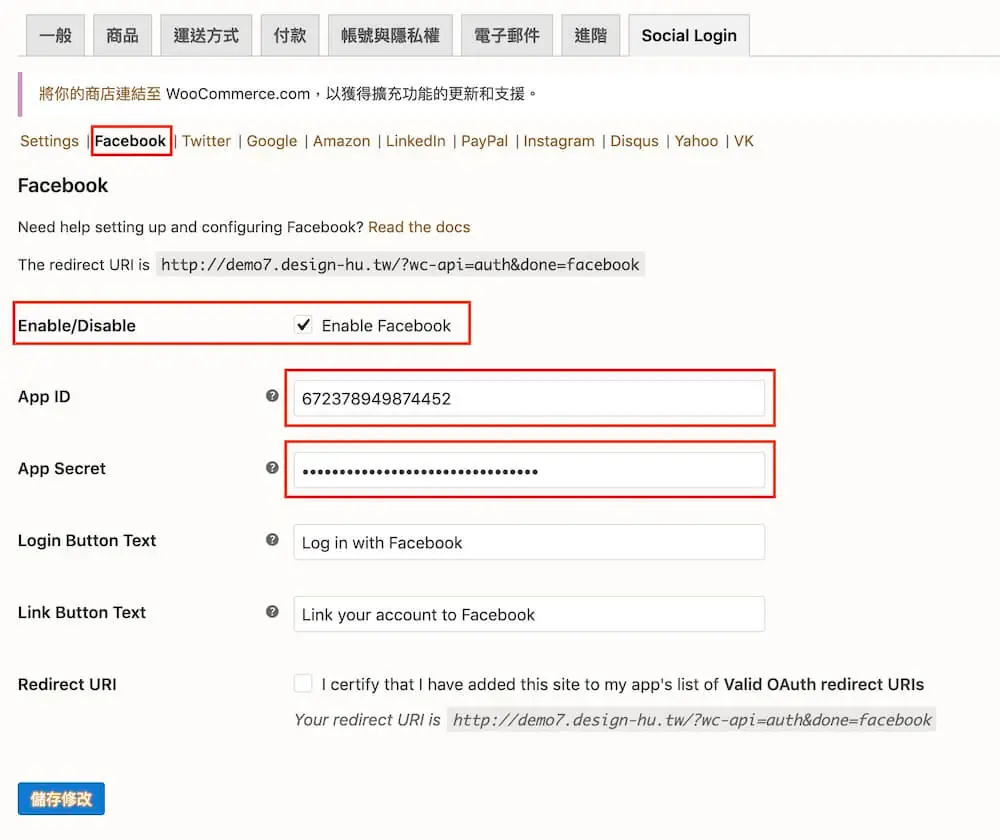1000x840 pixels.
Task: Focus the App Secret password field
Action: pos(529,471)
